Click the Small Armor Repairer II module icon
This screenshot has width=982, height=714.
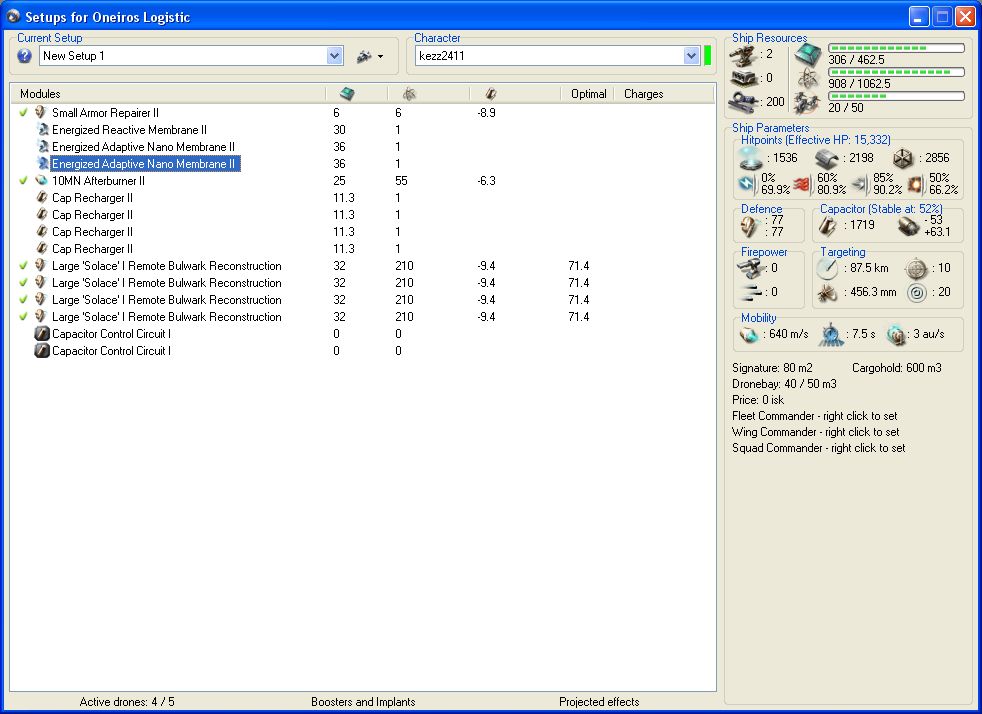41,113
